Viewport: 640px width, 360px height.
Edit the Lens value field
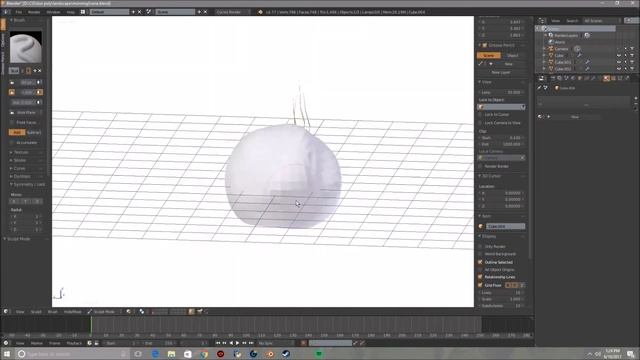pyautogui.click(x=501, y=92)
